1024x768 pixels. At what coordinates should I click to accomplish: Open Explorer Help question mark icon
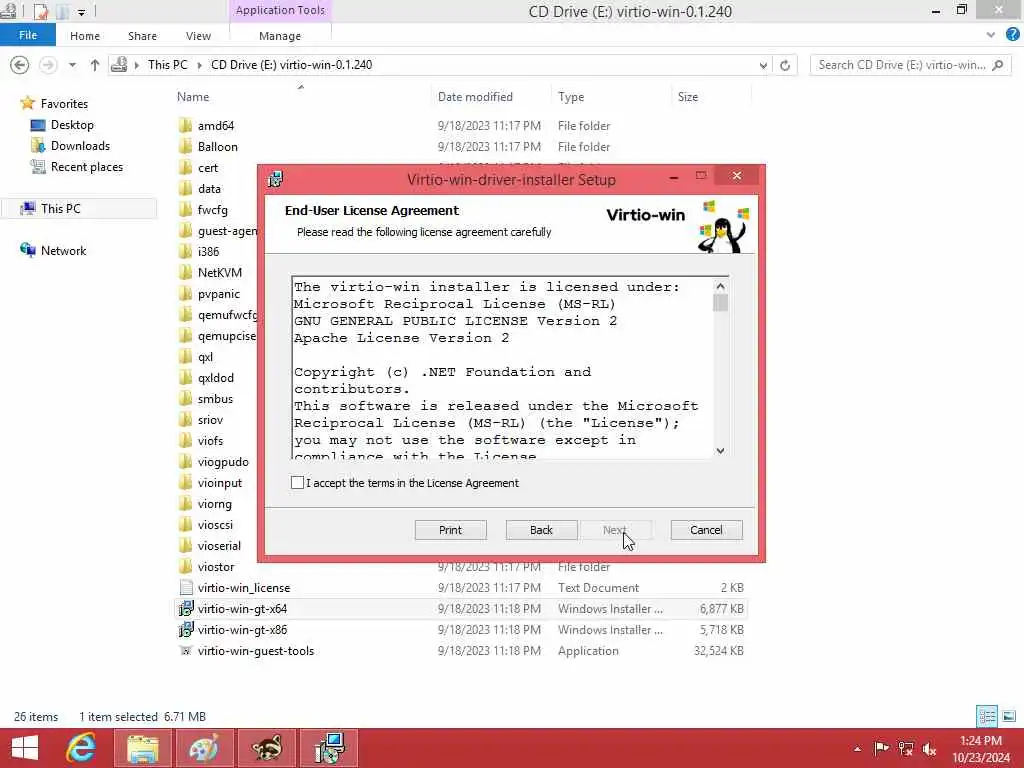pyautogui.click(x=1012, y=35)
